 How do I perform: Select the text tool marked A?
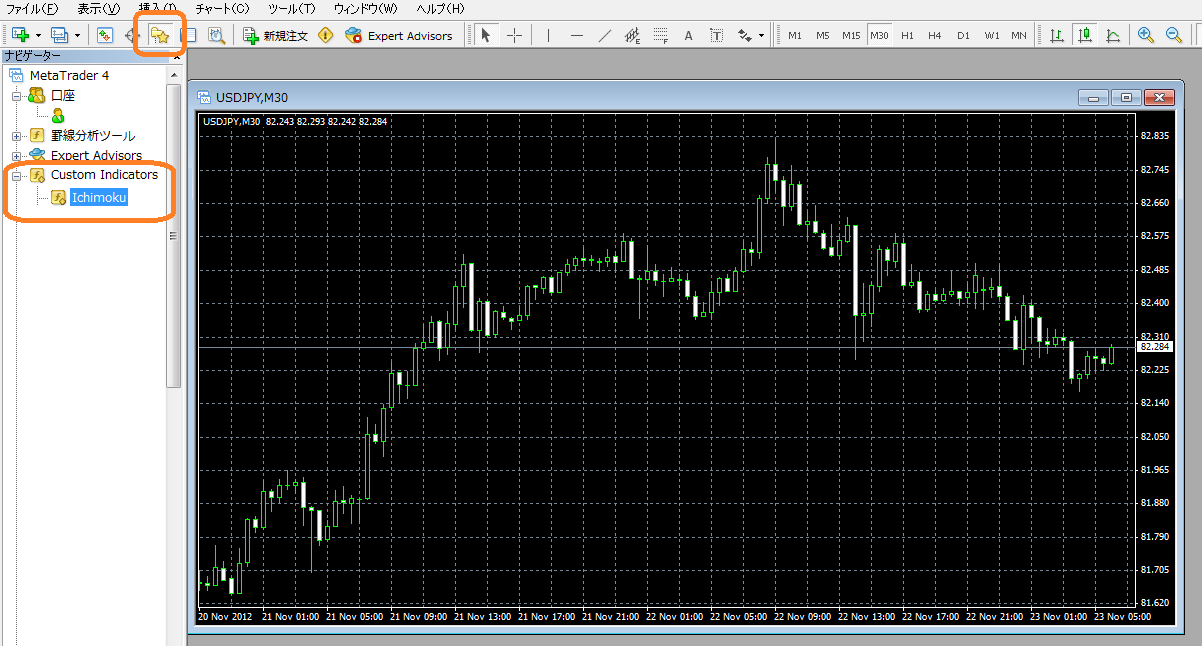click(x=688, y=35)
